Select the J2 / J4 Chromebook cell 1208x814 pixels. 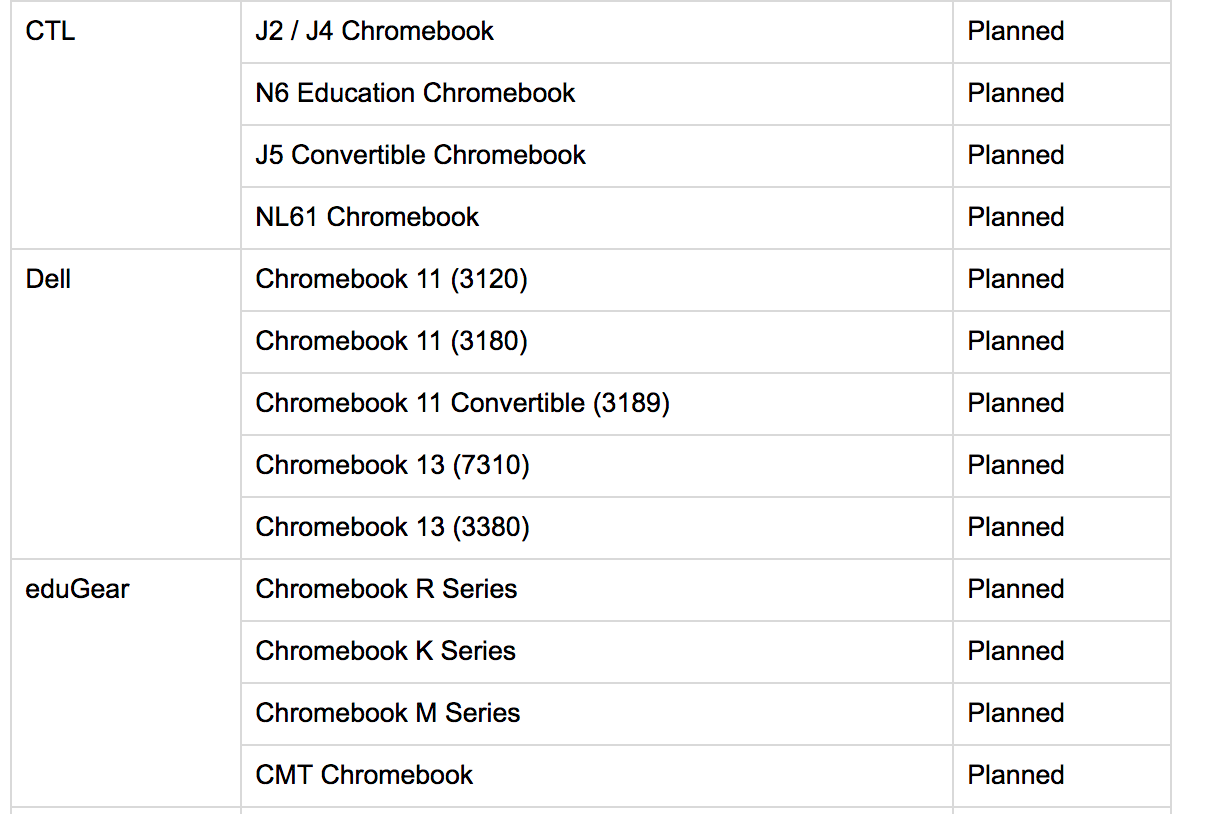pos(374,31)
